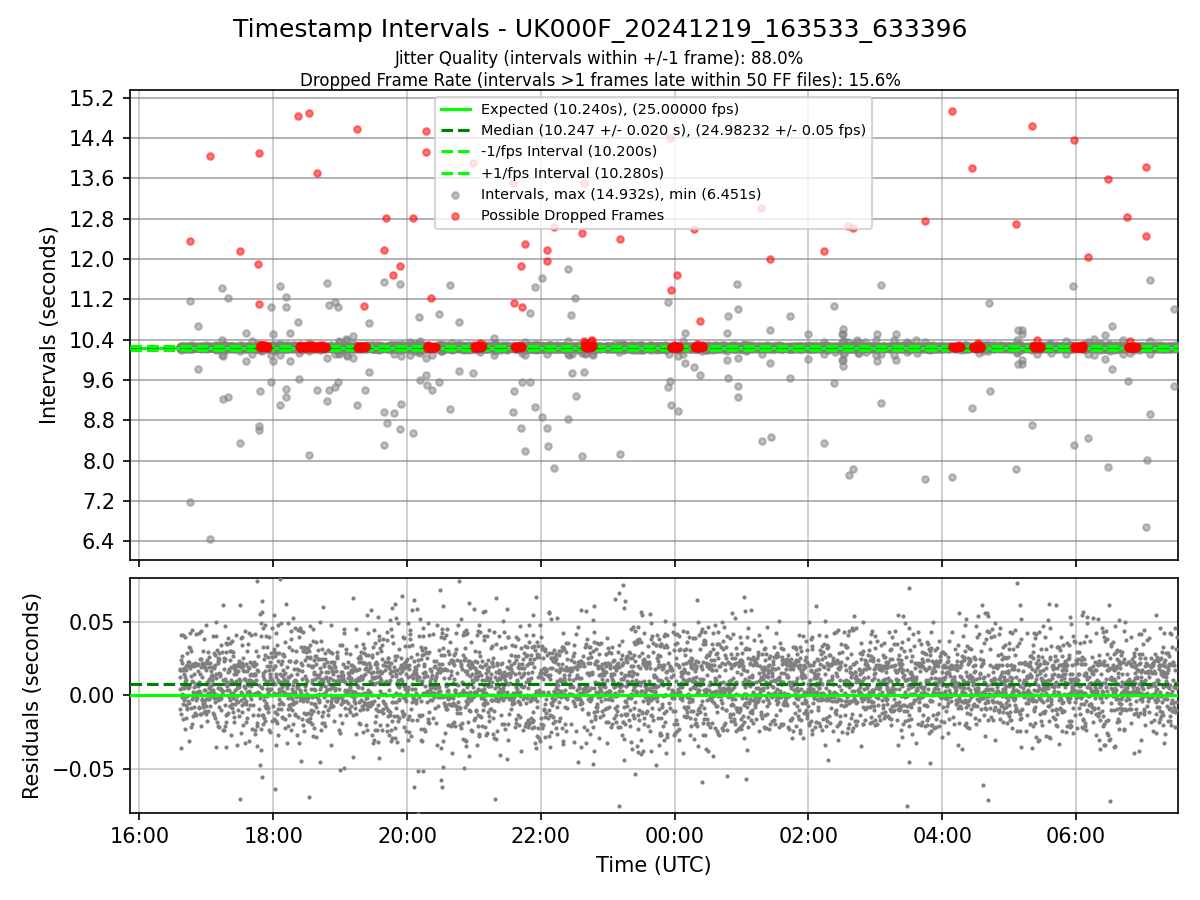Click the red legend marker beside 'Possible Dropped Frames'
The width and height of the screenshot is (1200, 900).
tap(455, 215)
